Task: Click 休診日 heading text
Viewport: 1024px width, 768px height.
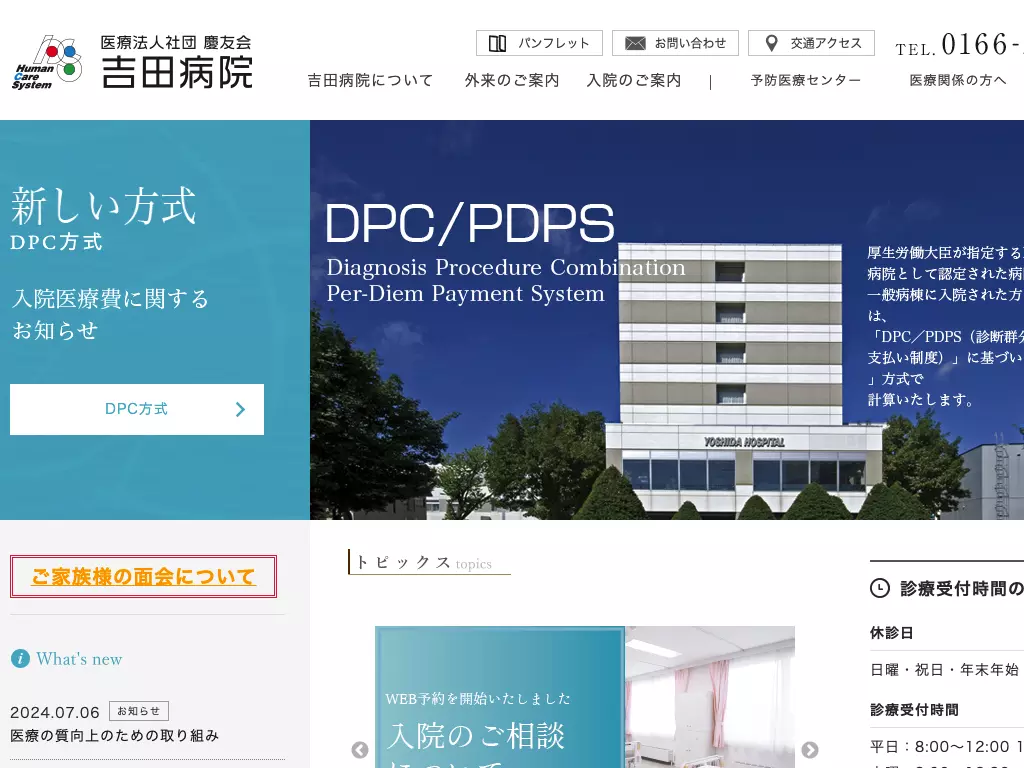Action: pyautogui.click(x=891, y=633)
